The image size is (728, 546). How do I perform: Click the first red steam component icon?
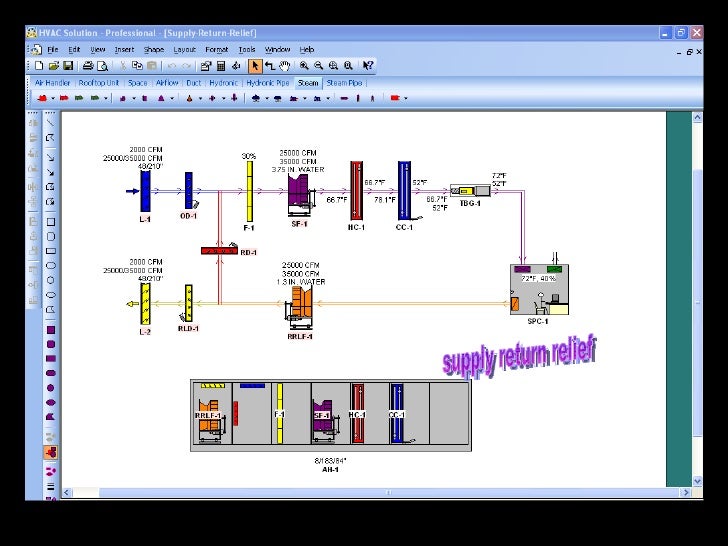pyautogui.click(x=43, y=98)
